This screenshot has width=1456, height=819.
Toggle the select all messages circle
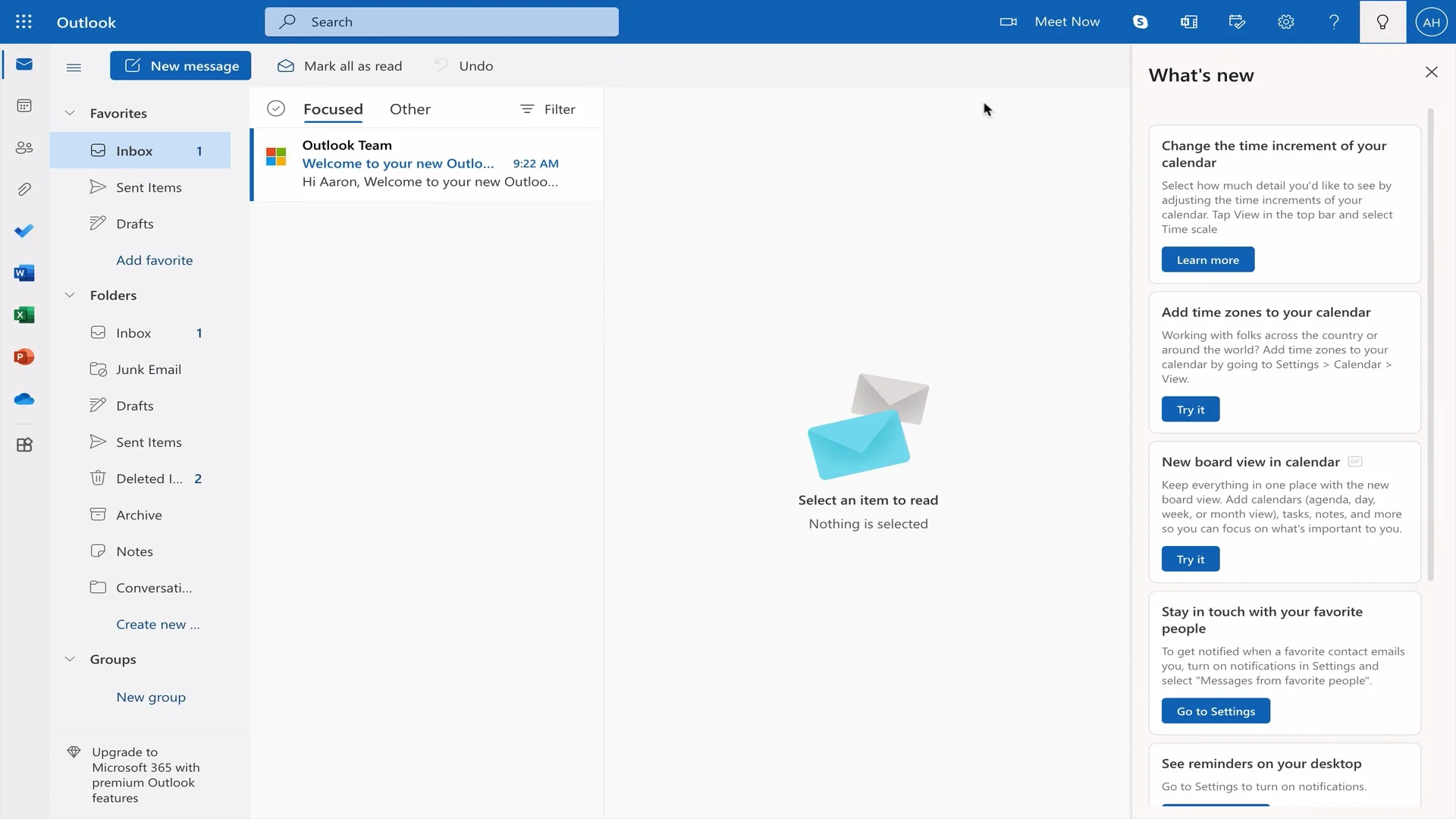tap(276, 109)
